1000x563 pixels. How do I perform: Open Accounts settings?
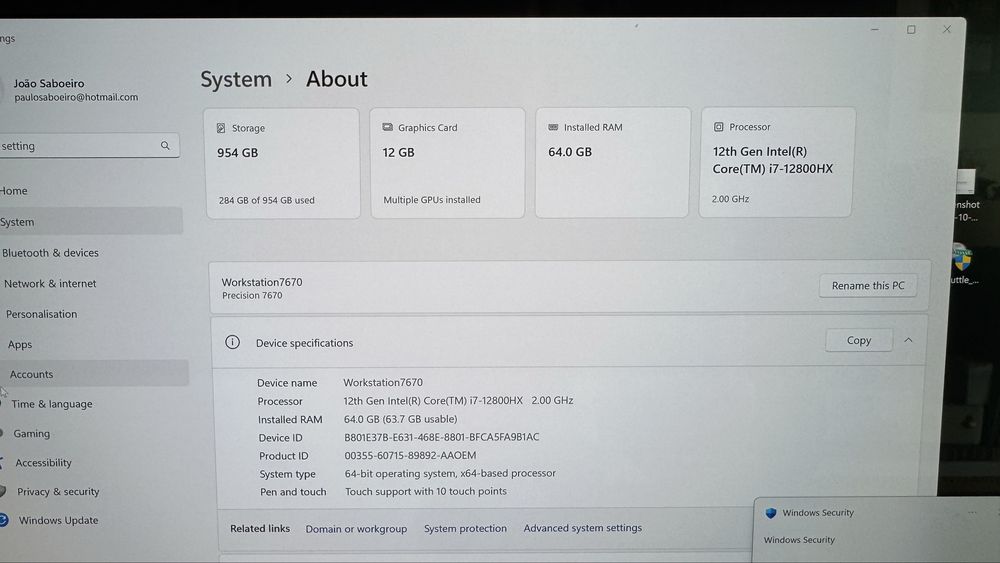94,374
